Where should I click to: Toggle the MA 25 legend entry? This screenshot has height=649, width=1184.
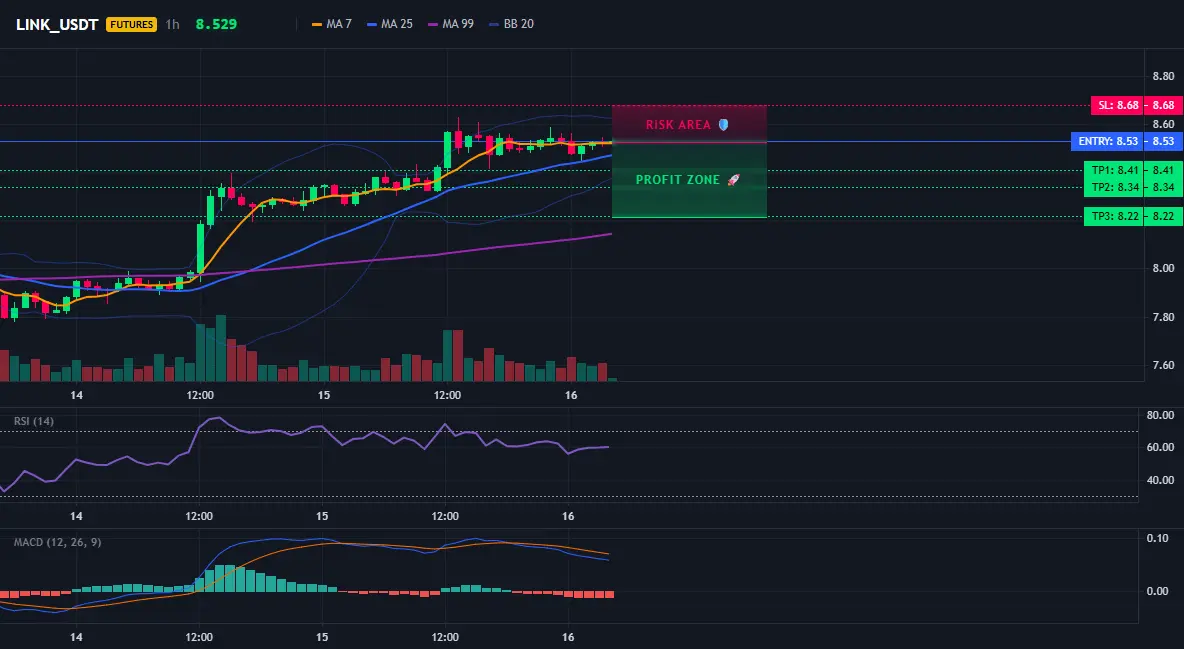[390, 24]
